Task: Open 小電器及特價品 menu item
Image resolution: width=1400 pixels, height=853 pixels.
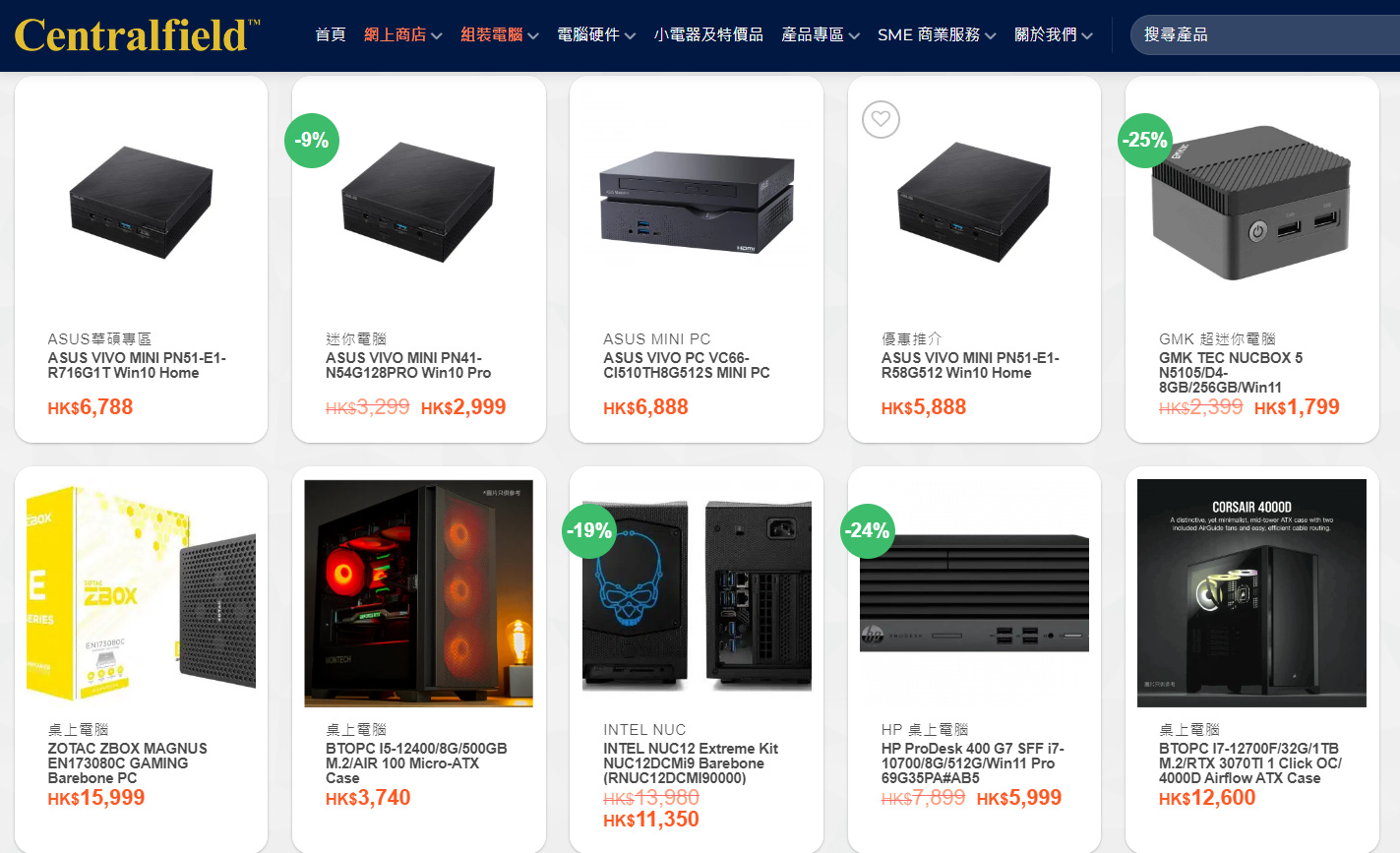Action: pos(708,35)
